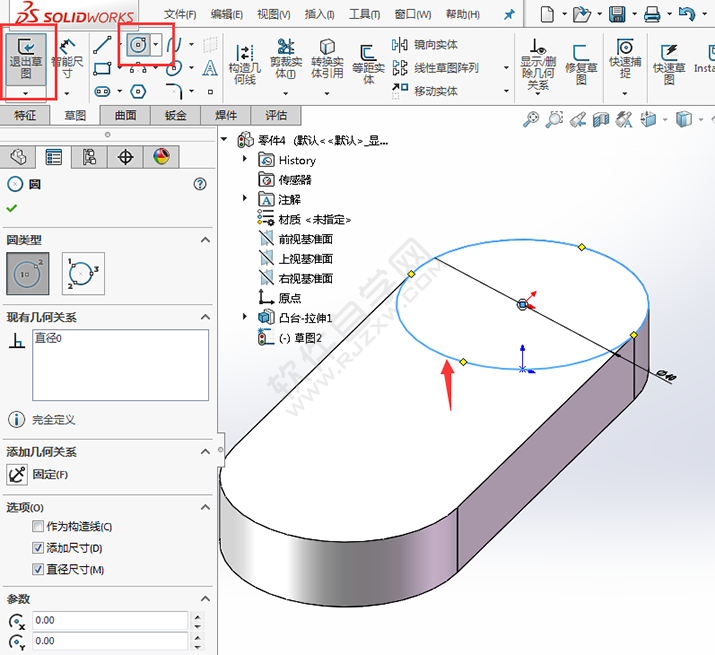Screen dimensions: 715x655
Task: Open the Linear Sketch Pattern dropdown arrow
Action: (506, 68)
